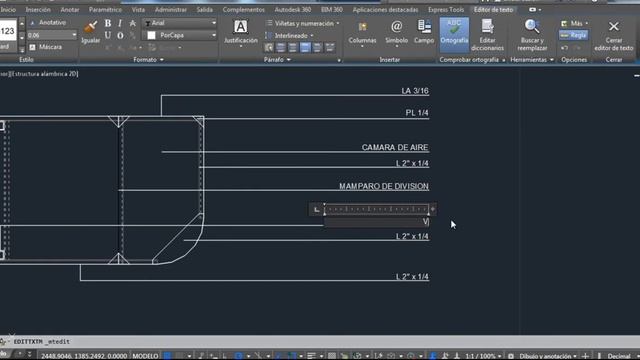Open Buscar y reemplazar
The image size is (640, 360).
pyautogui.click(x=532, y=35)
